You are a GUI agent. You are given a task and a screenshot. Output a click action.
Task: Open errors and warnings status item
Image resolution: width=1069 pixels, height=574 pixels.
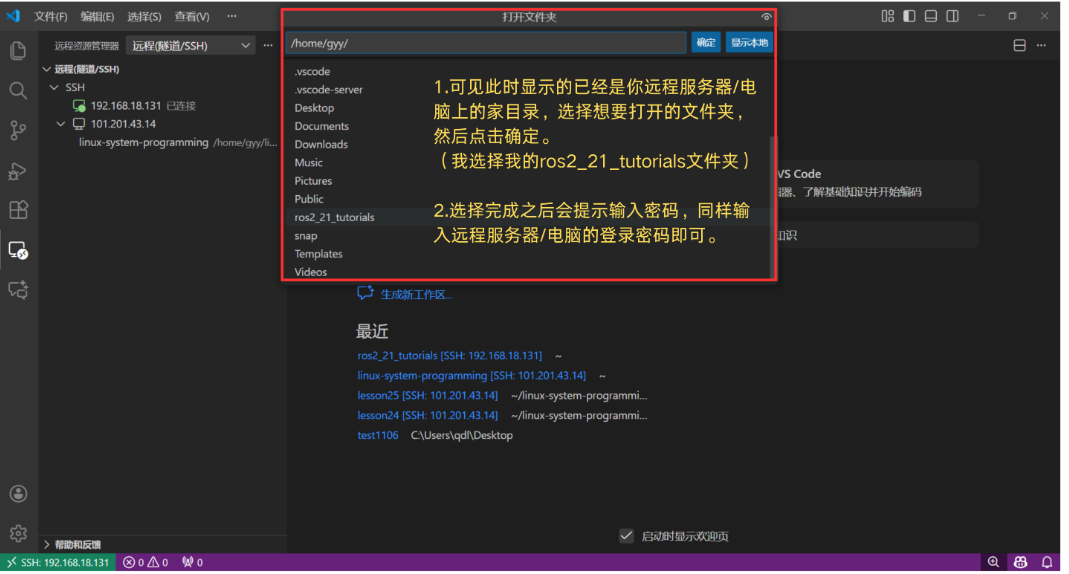145,562
